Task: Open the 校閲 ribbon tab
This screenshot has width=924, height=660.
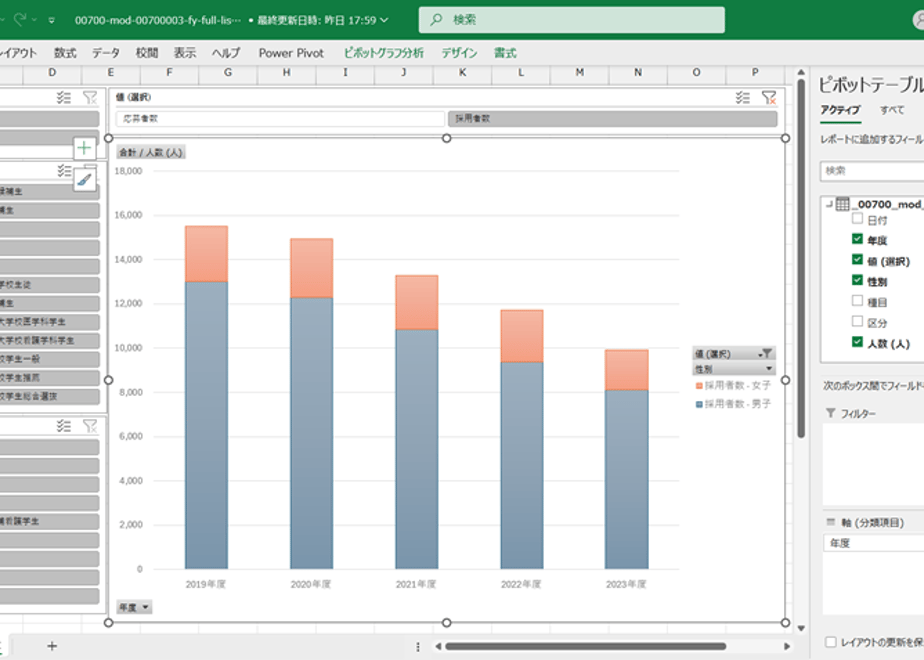Action: [147, 53]
